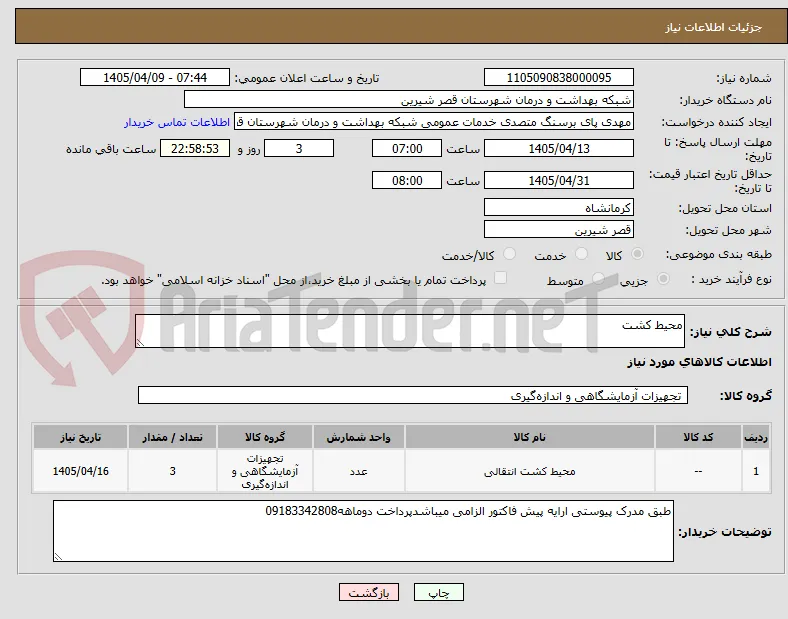Click the unit cell عدد

pyautogui.click(x=359, y=471)
